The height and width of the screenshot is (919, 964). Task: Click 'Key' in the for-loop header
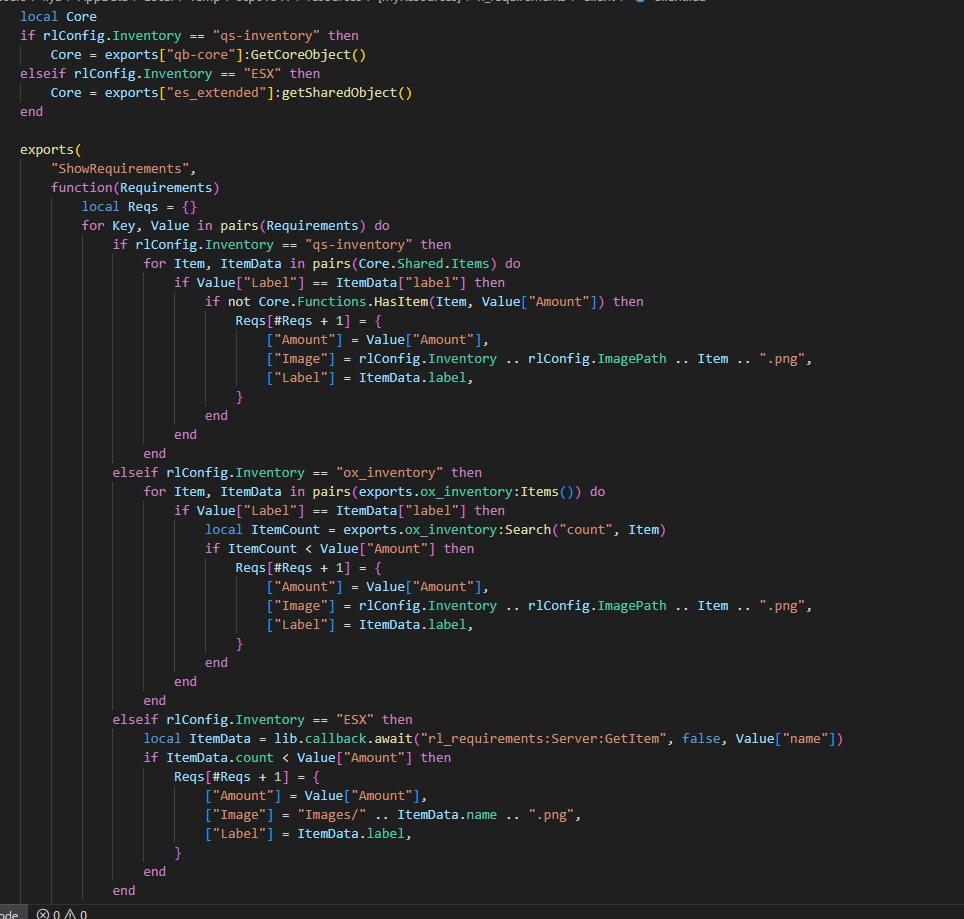click(x=124, y=226)
